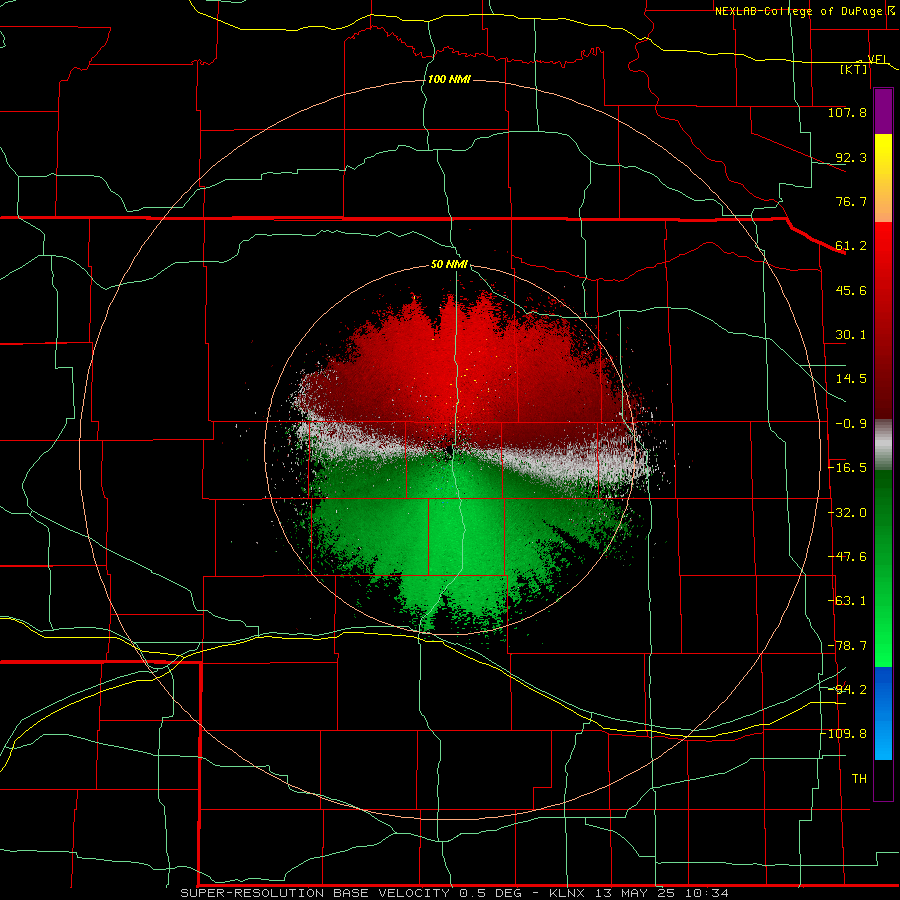900x900 pixels.
Task: Click the -0.9 velocity legend value
Action: coord(851,424)
